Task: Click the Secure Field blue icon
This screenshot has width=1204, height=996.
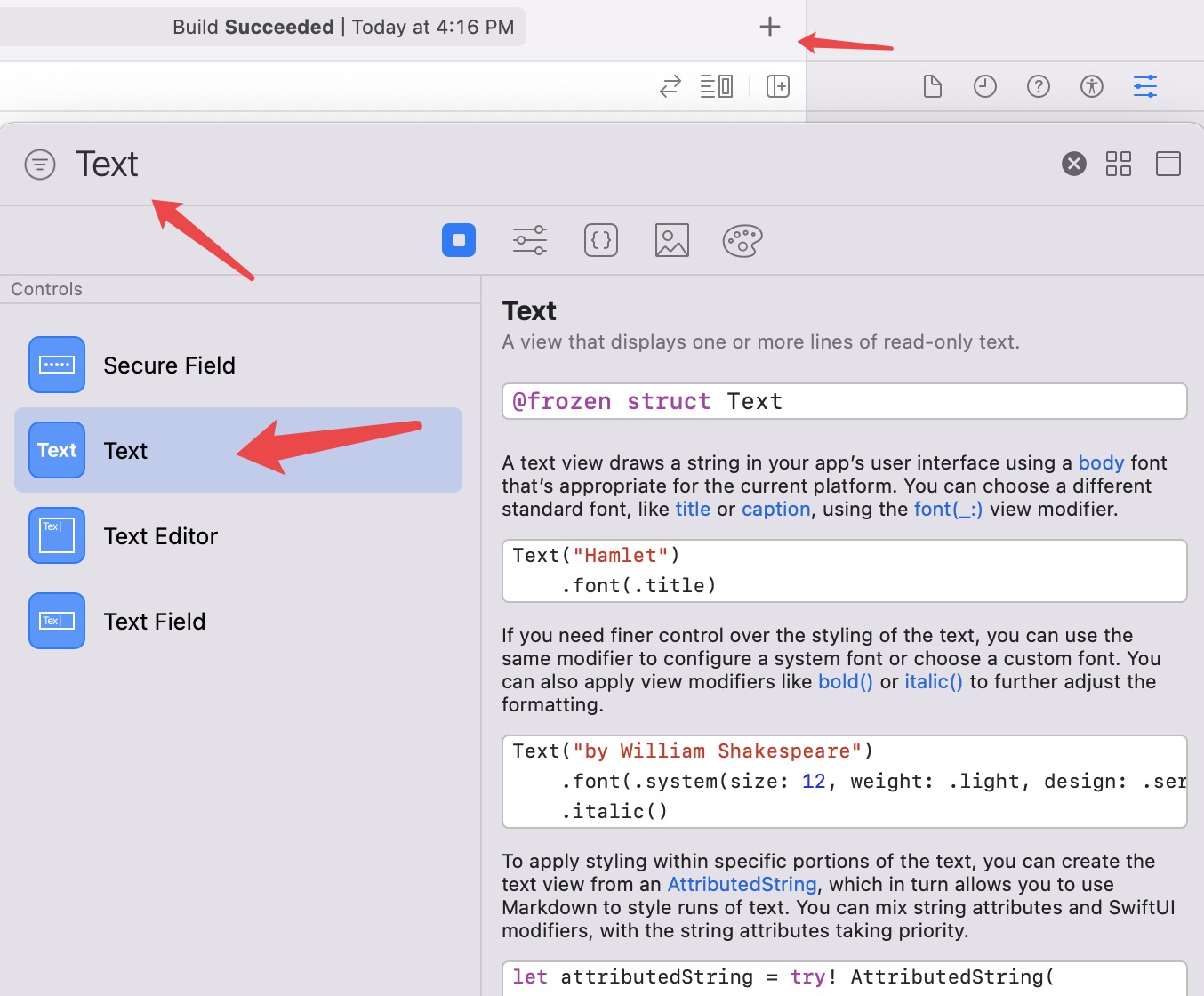Action: tap(57, 365)
